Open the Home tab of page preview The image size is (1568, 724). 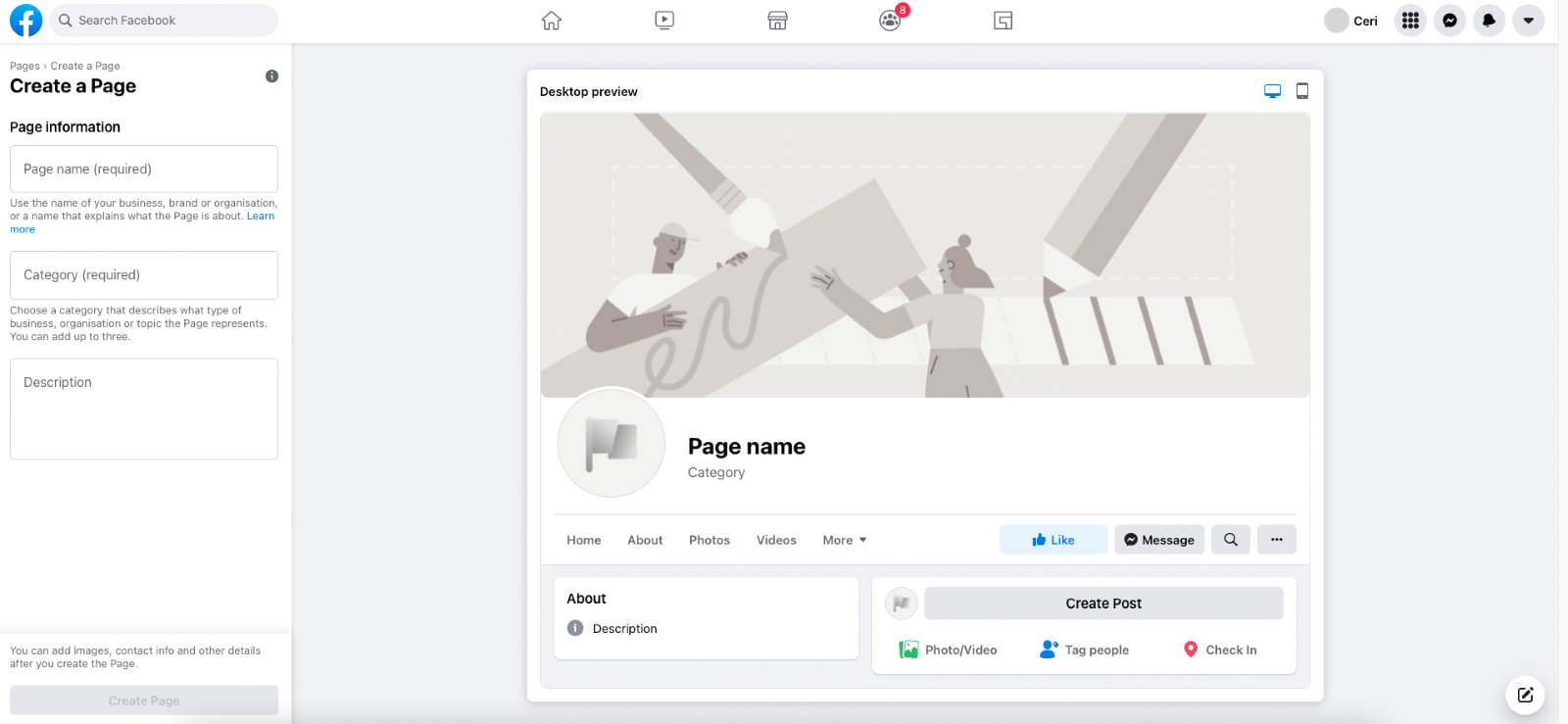click(x=584, y=540)
